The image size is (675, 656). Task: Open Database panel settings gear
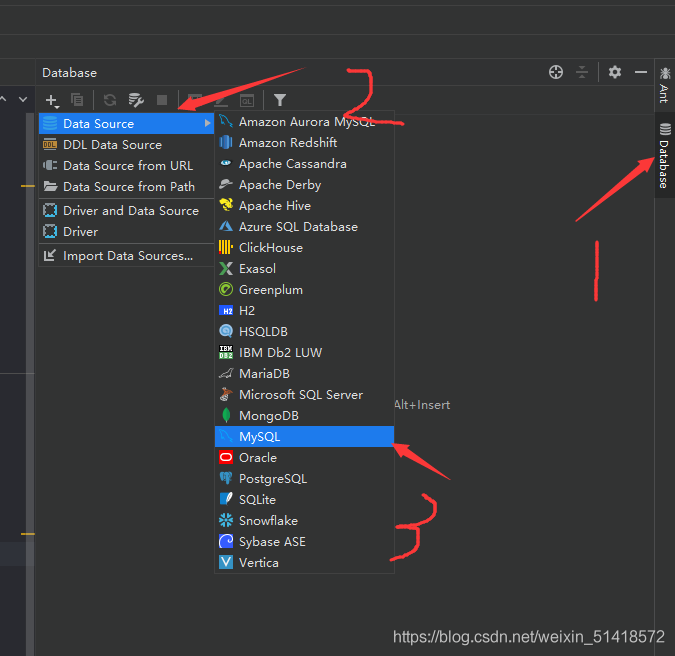click(615, 72)
